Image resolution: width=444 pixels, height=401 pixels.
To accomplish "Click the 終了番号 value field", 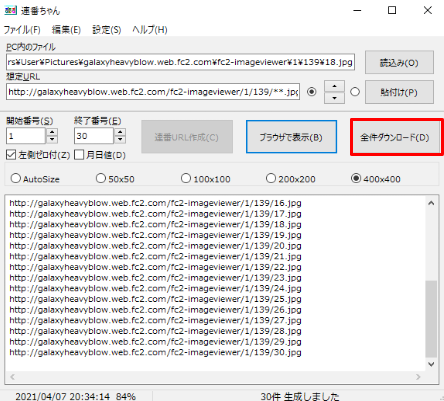I will point(94,136).
